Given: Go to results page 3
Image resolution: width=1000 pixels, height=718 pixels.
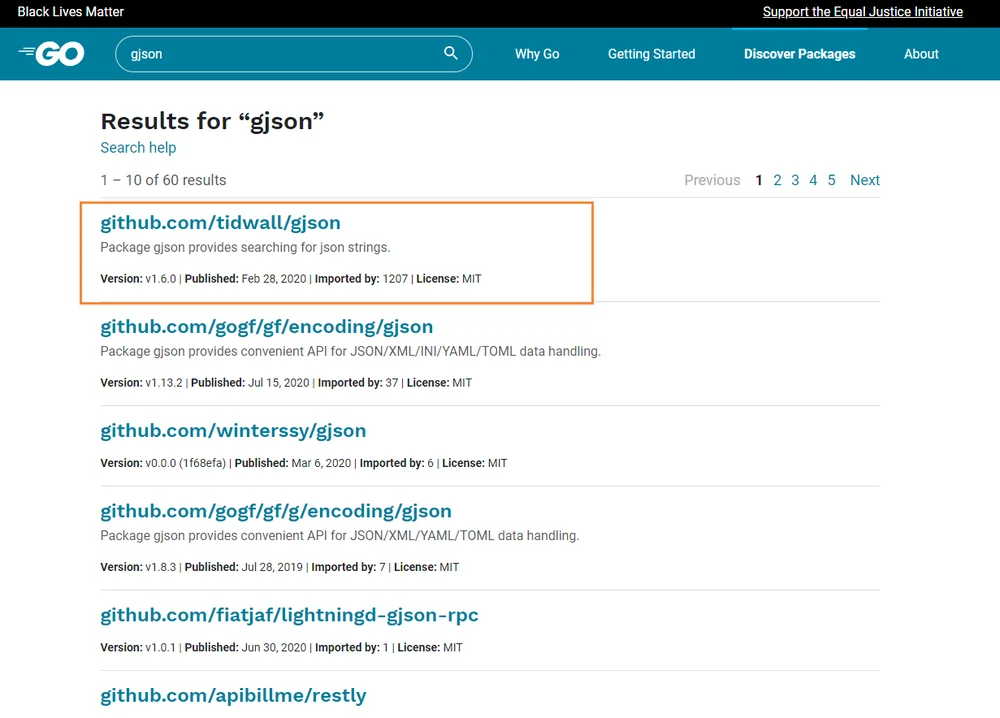Looking at the screenshot, I should (x=795, y=180).
